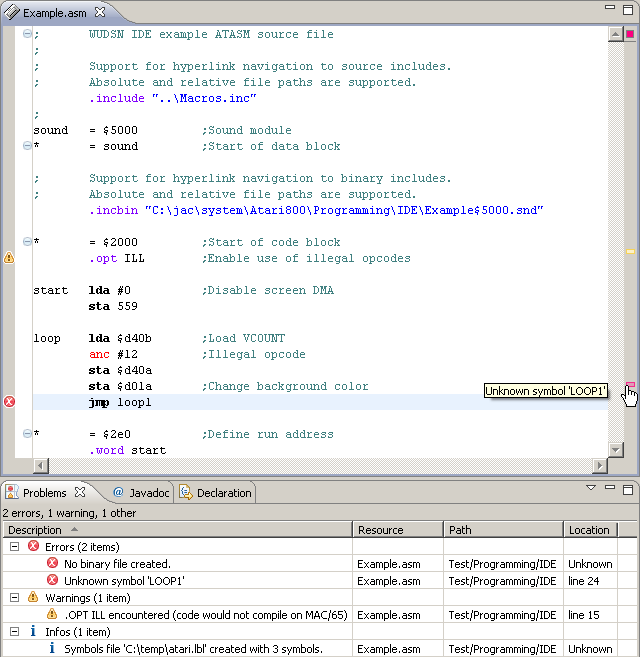Click the 'start' label before lda #0
The image size is (640, 657).
[x=50, y=290]
